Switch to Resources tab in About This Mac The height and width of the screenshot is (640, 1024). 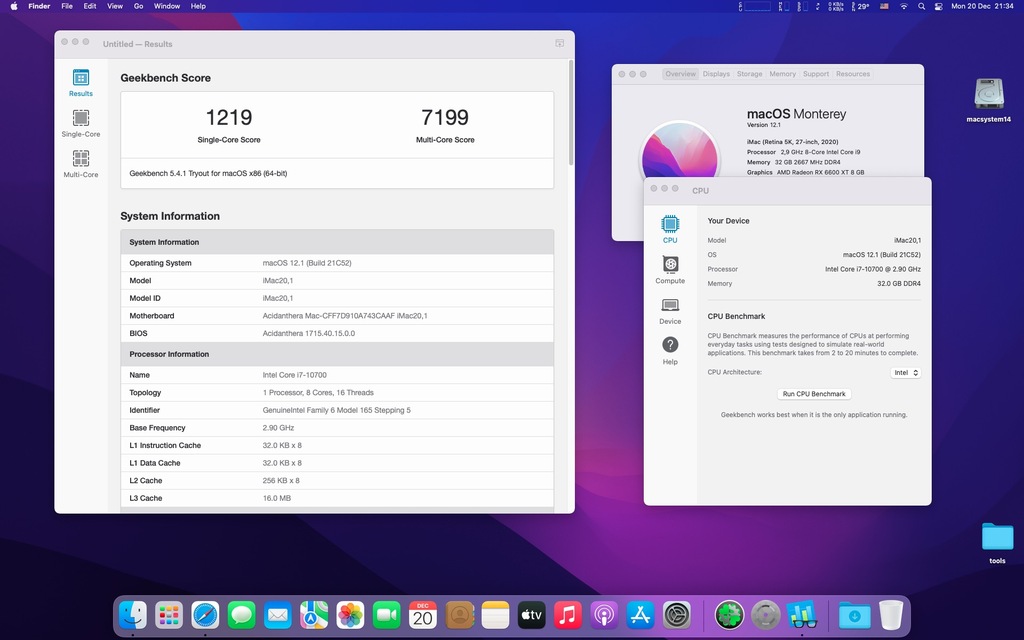[853, 74]
